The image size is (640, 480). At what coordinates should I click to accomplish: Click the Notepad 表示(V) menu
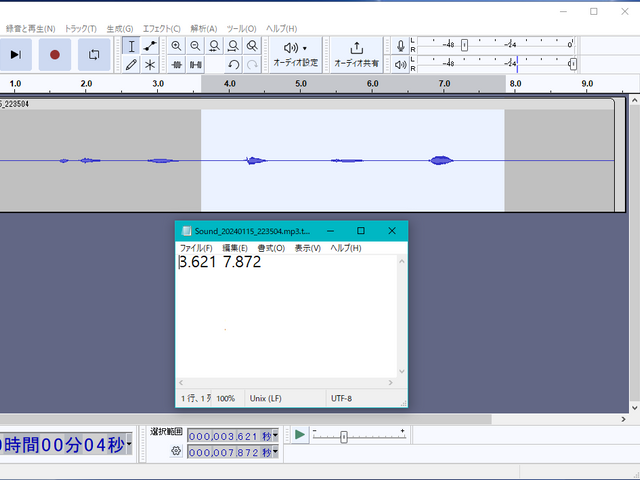coord(308,248)
